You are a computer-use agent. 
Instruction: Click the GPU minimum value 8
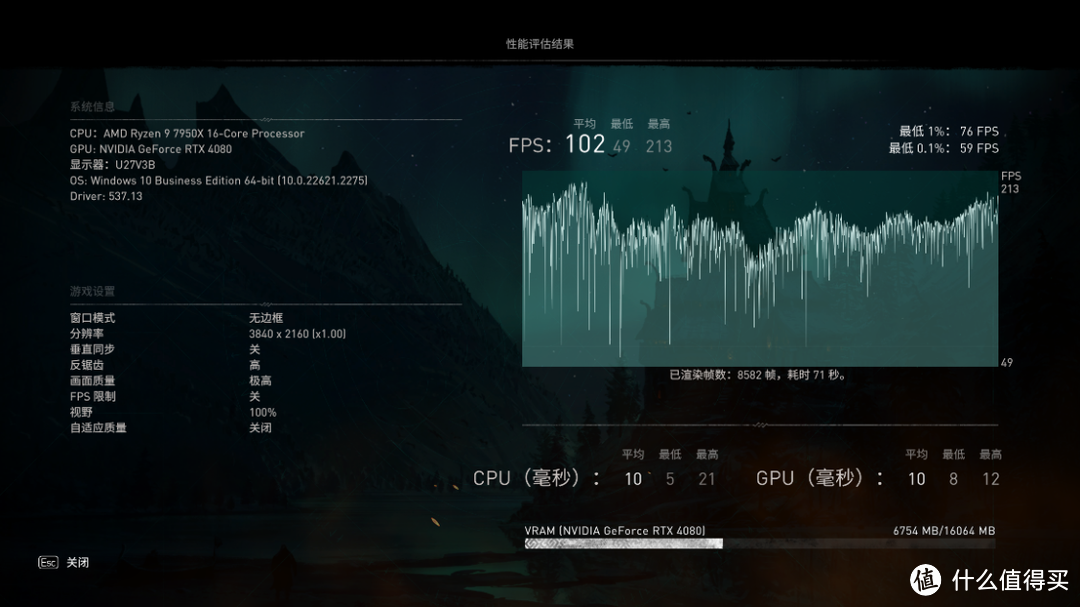pyautogui.click(x=953, y=479)
